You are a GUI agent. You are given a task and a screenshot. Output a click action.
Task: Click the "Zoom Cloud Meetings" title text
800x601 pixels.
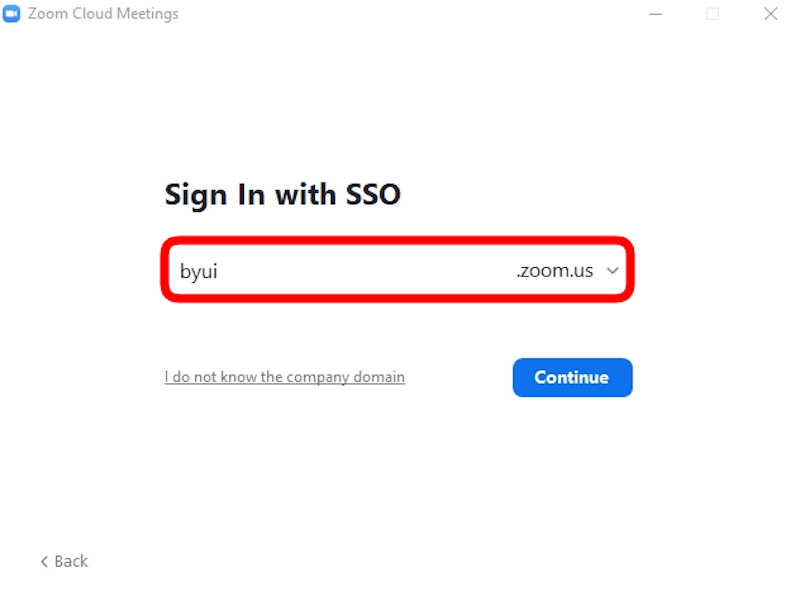point(103,14)
